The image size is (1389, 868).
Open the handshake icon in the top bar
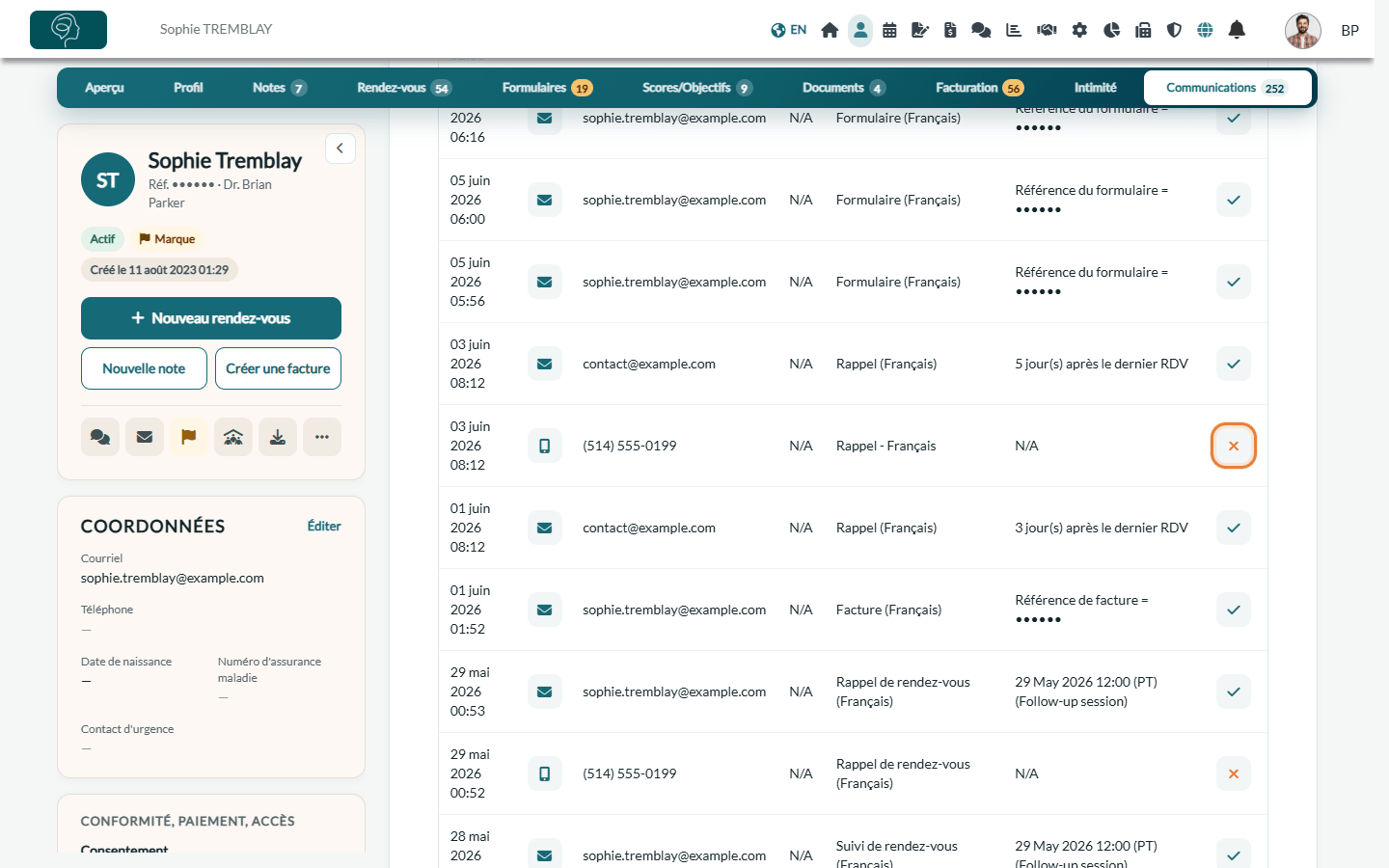coord(1047,30)
